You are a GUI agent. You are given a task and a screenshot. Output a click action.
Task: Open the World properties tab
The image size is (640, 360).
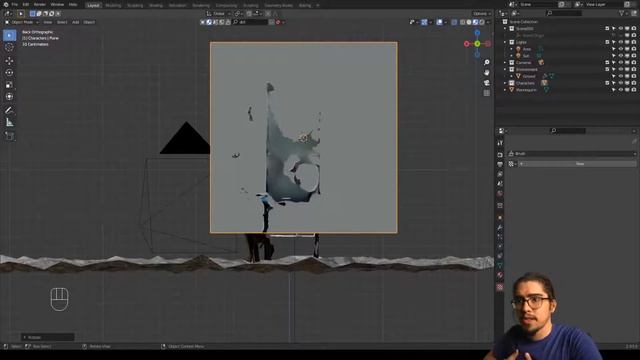coord(500,193)
